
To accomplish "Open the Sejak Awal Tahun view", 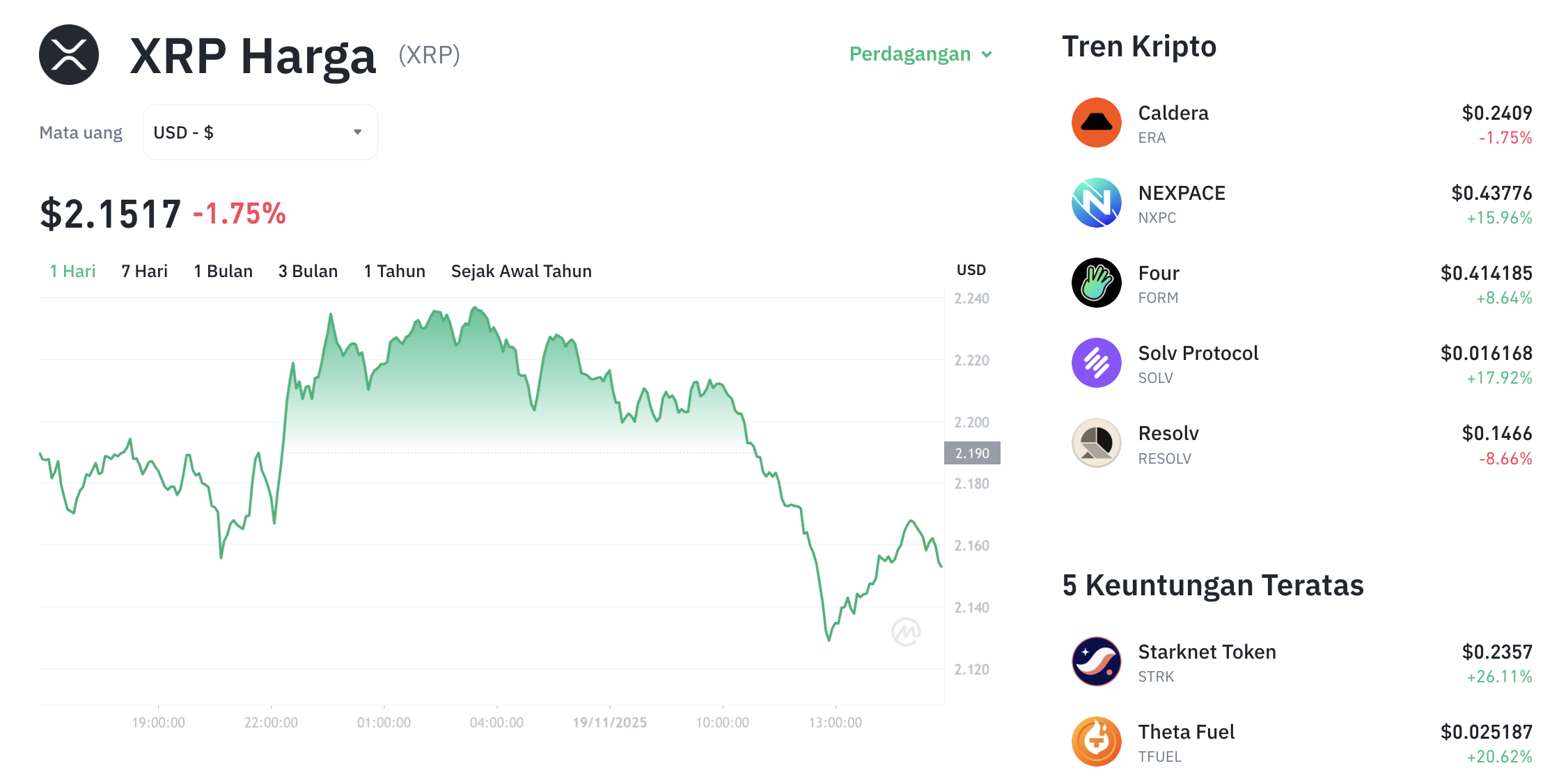I will (521, 271).
